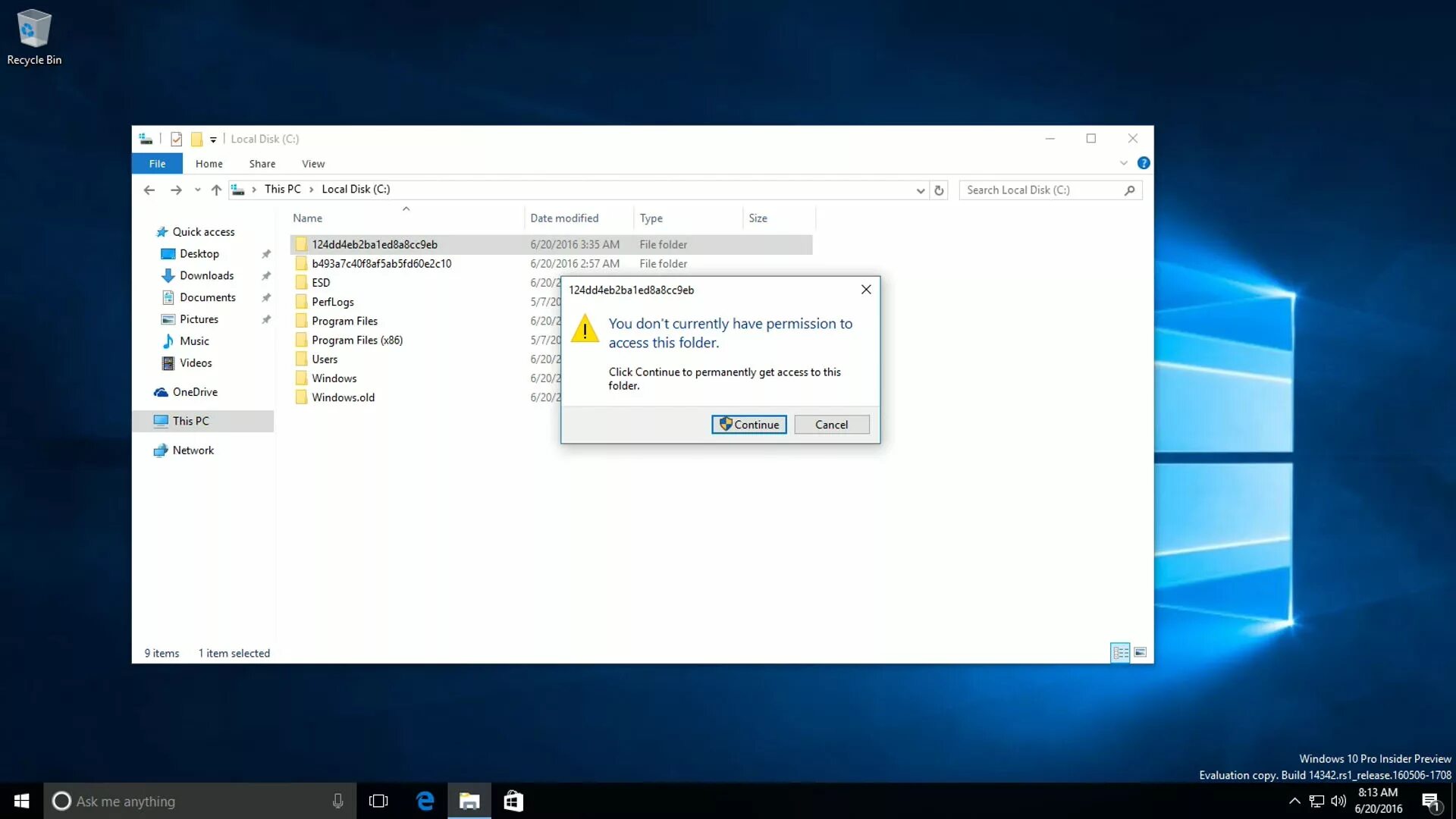Click the New folder quick access icon

[196, 139]
